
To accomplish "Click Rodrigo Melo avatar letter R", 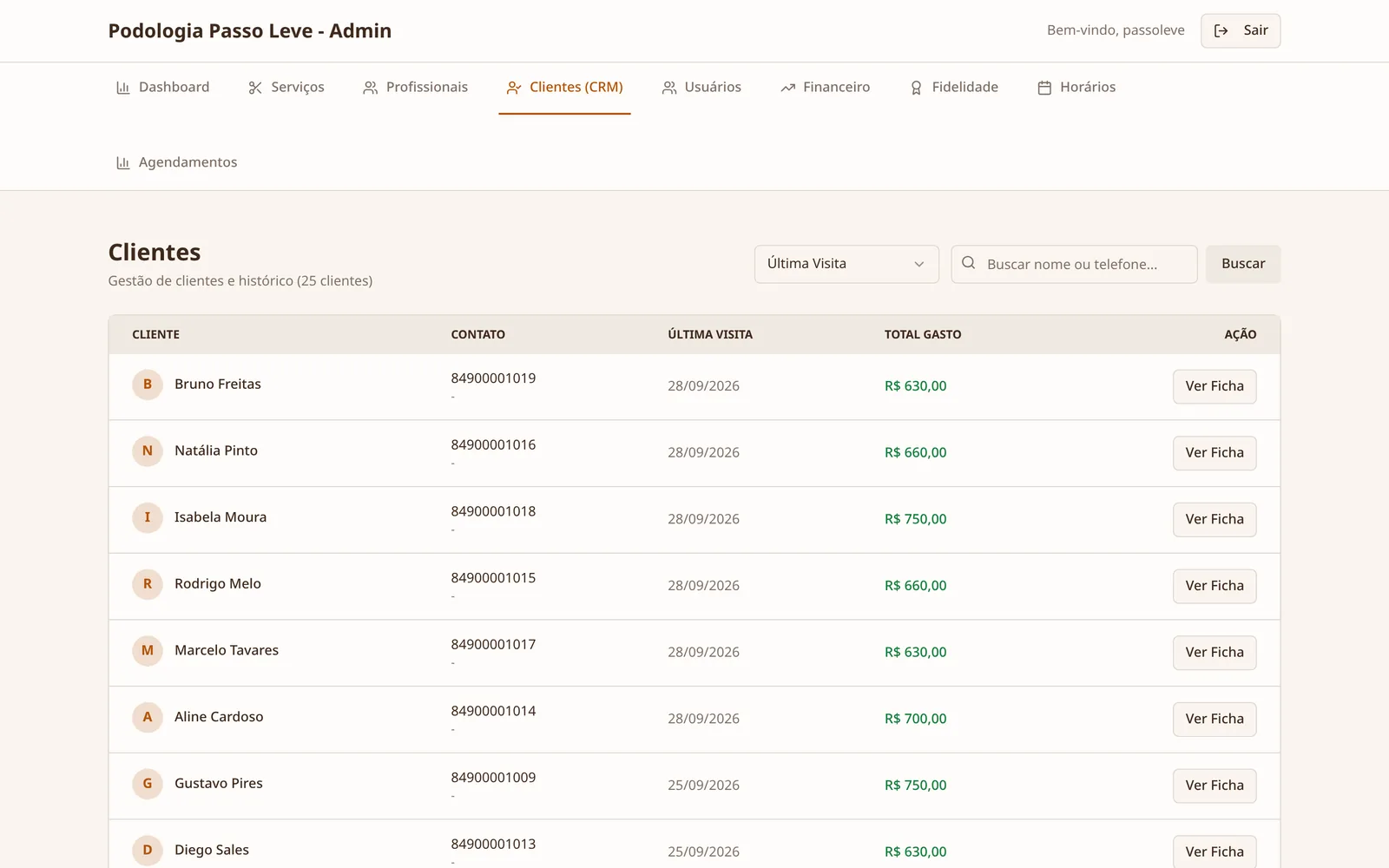I will [148, 584].
